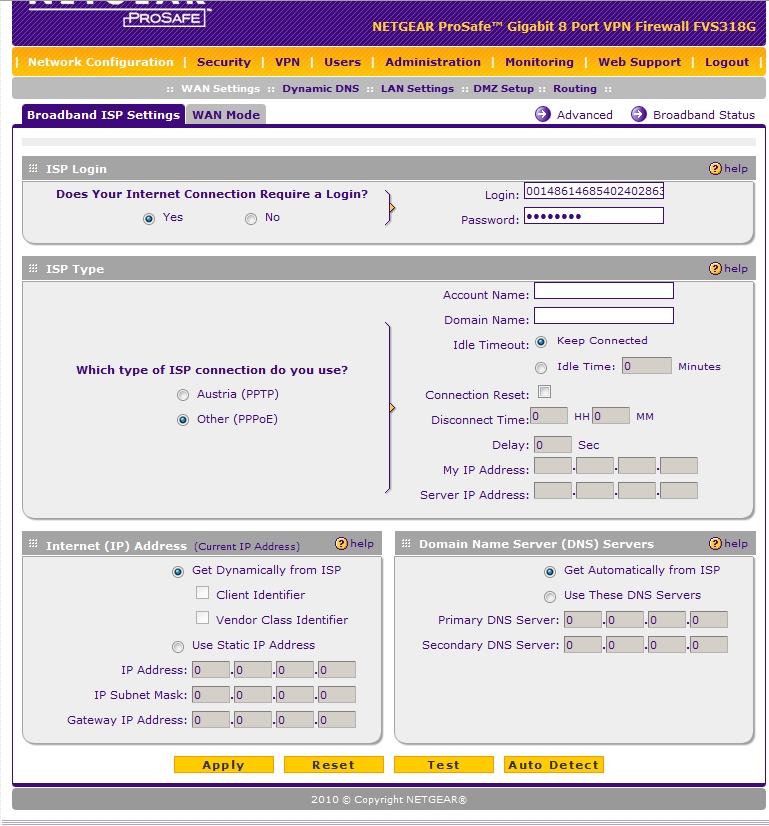Click the Advanced arrow icon
Viewport: 769px width, 826px height.
tap(543, 114)
